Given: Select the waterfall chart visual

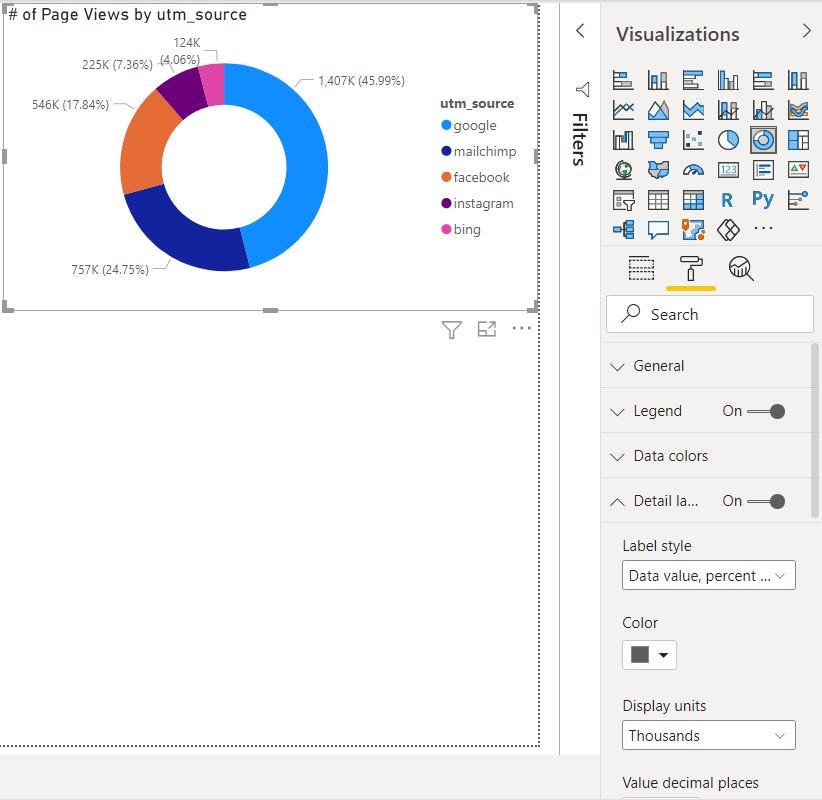Looking at the screenshot, I should point(623,140).
